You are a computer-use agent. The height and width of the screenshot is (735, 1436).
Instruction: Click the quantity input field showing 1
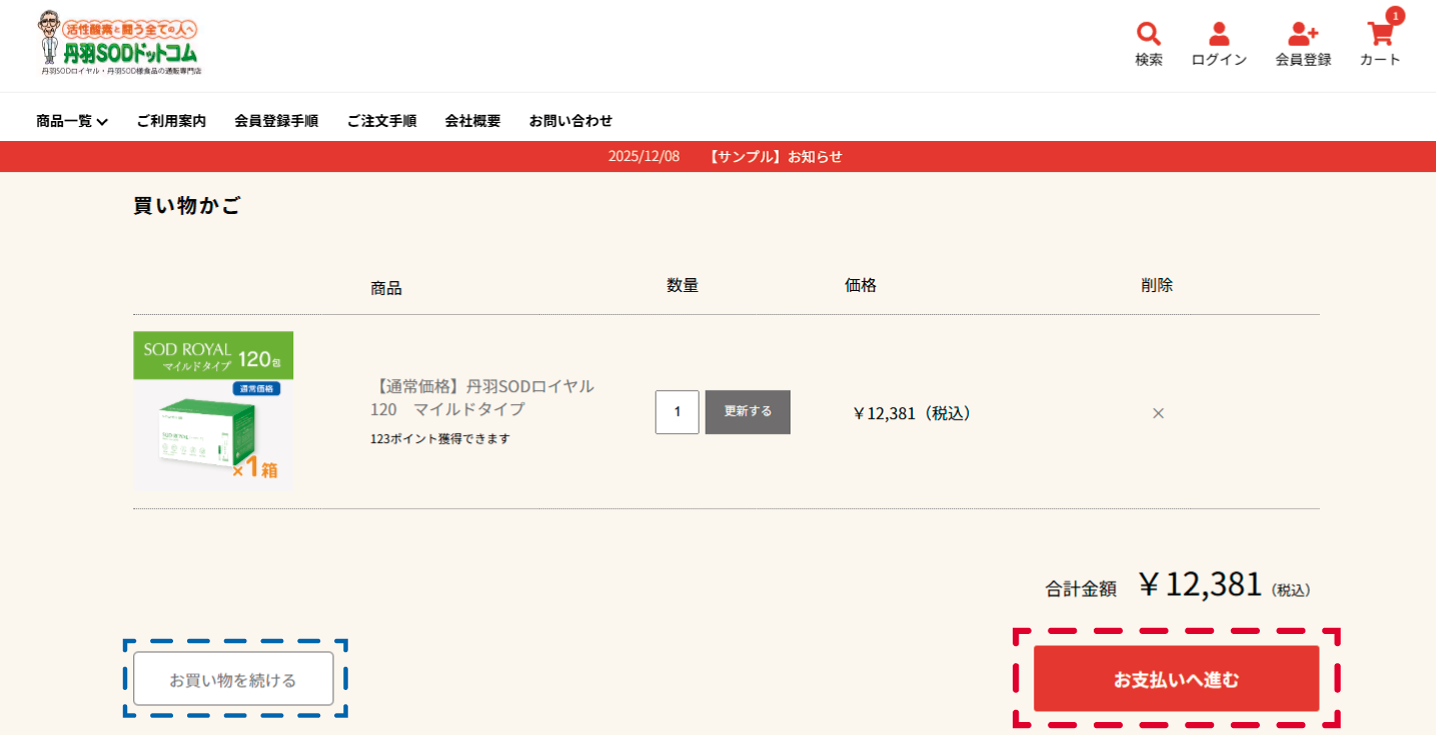point(677,412)
